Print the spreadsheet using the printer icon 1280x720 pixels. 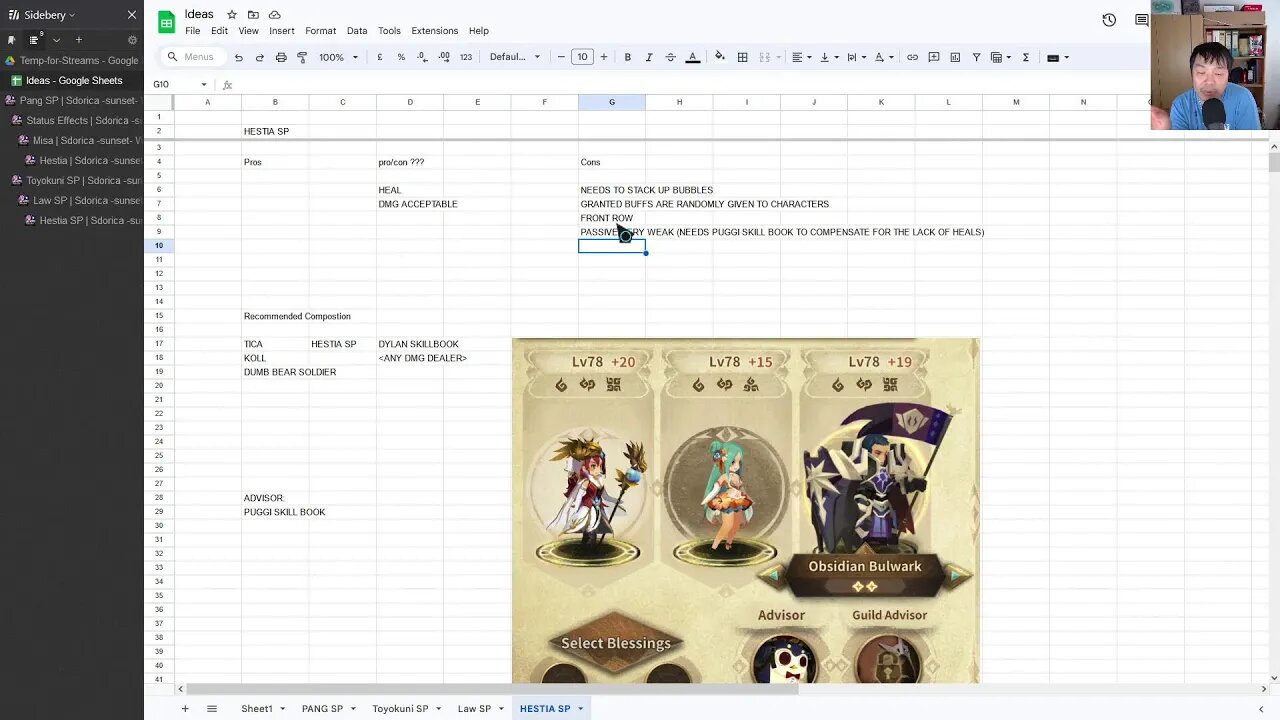[x=281, y=57]
